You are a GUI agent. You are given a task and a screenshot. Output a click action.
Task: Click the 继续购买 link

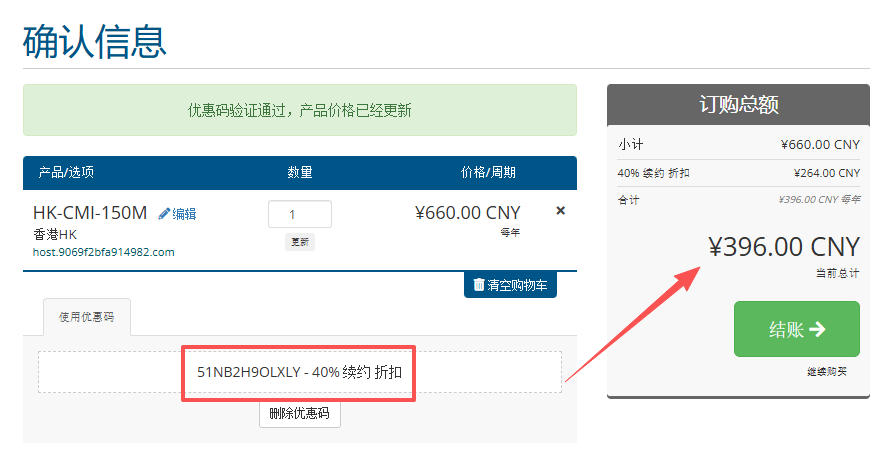click(827, 372)
